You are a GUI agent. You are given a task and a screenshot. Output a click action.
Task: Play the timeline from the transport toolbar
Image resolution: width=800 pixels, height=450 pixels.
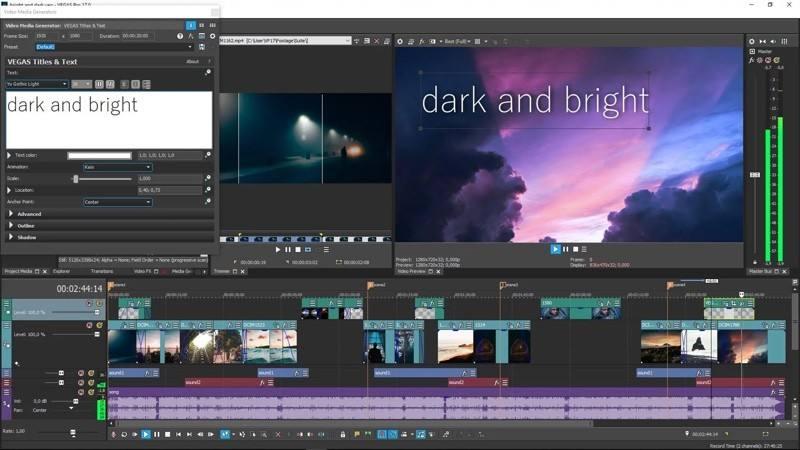click(x=146, y=434)
